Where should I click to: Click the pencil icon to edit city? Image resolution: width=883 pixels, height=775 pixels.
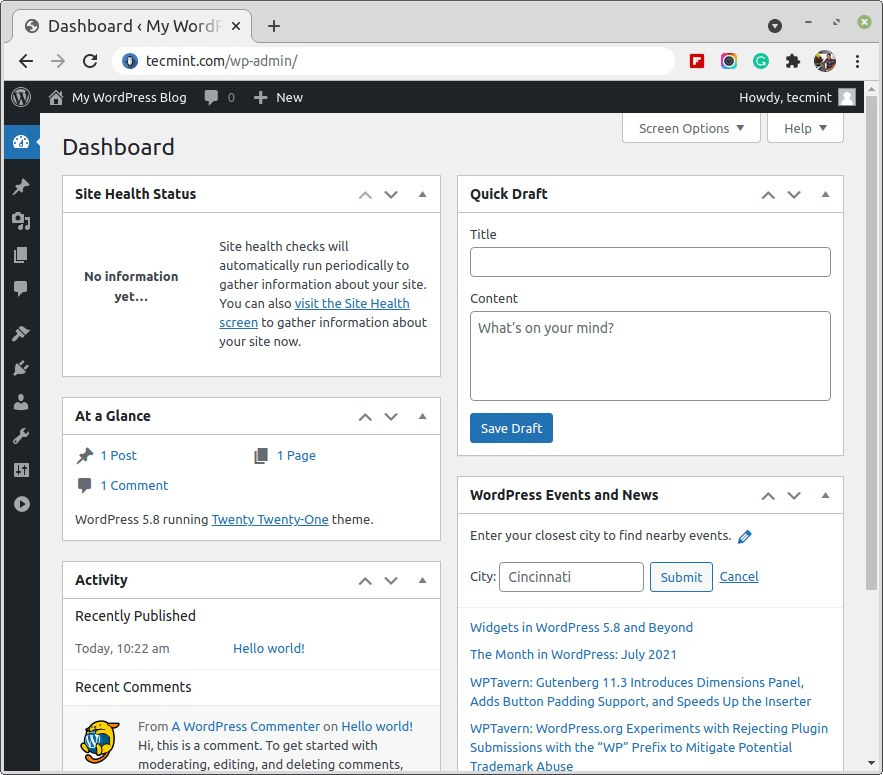pos(744,537)
